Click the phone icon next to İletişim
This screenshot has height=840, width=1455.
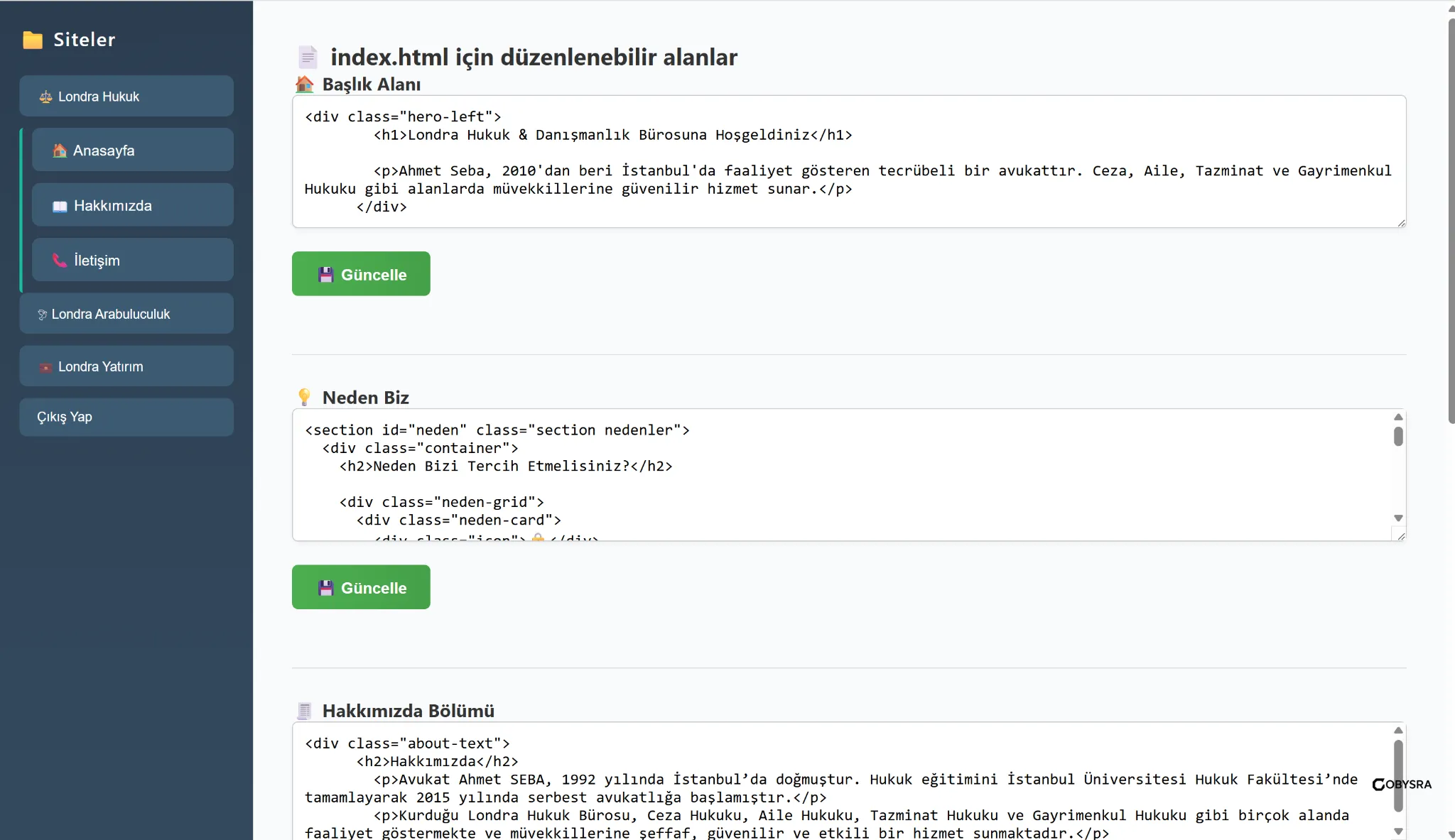(x=60, y=261)
